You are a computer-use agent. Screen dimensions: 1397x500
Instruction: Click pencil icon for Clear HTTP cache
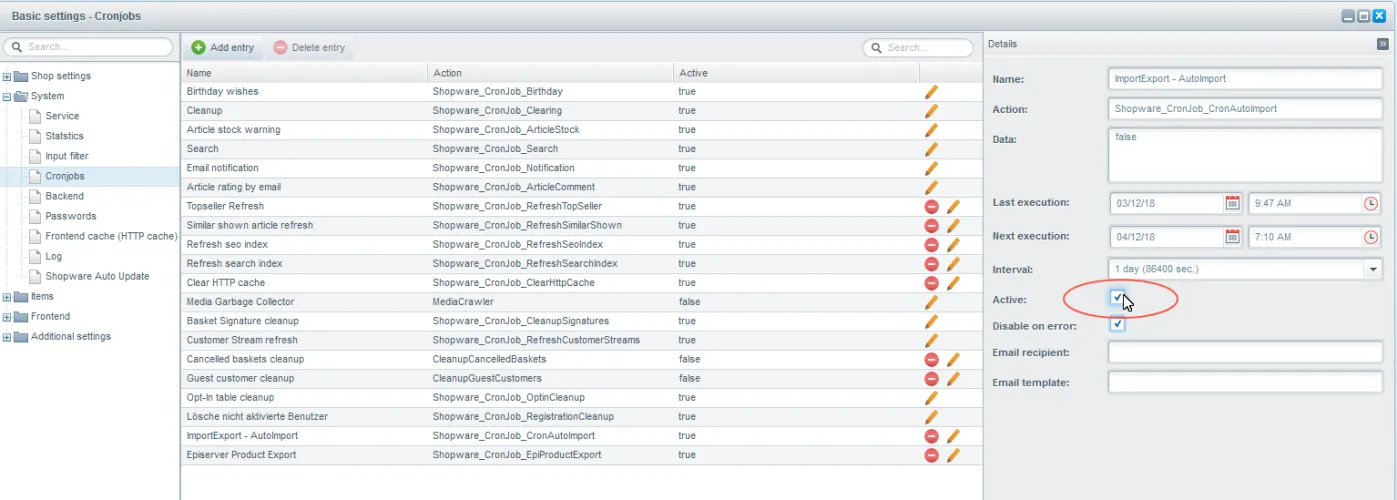click(953, 283)
